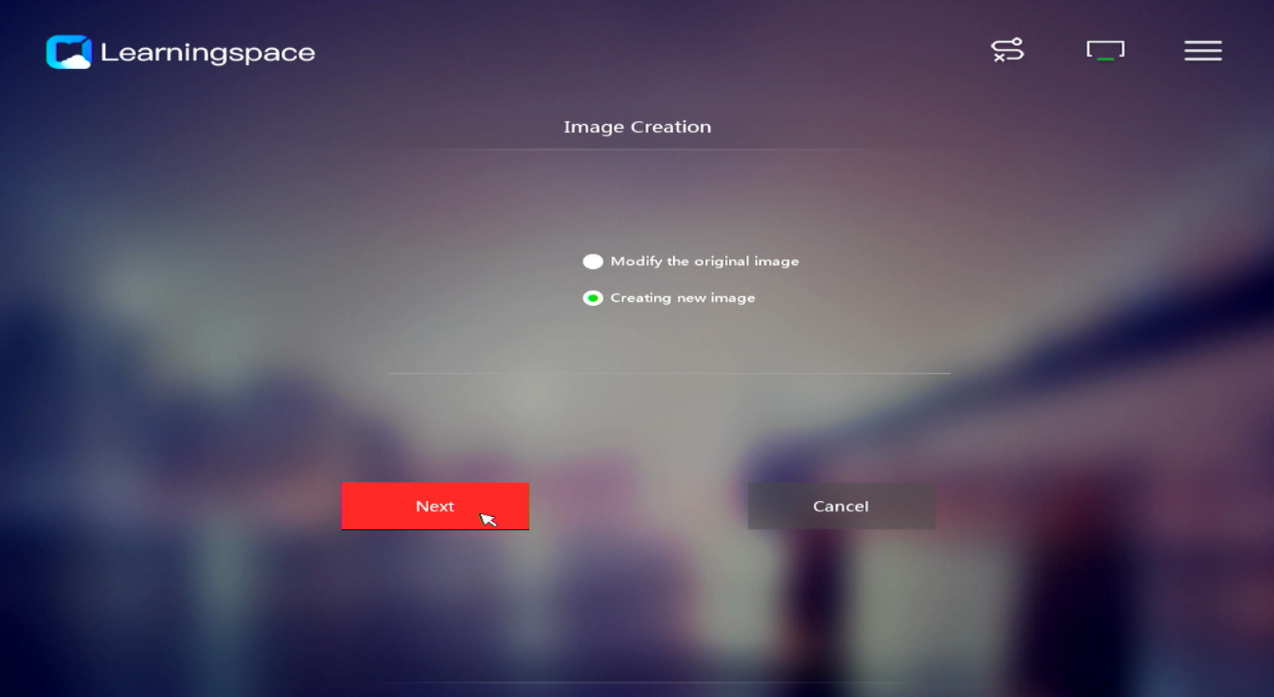Screen dimensions: 1274x697
Task: Click the 'Creating new image' label text
Action: coord(682,298)
